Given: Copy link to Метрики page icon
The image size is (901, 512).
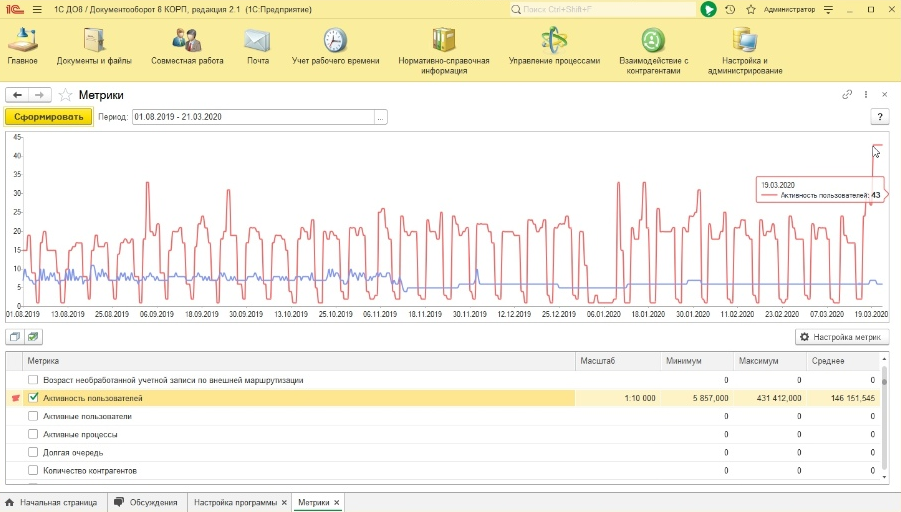Looking at the screenshot, I should [x=847, y=94].
